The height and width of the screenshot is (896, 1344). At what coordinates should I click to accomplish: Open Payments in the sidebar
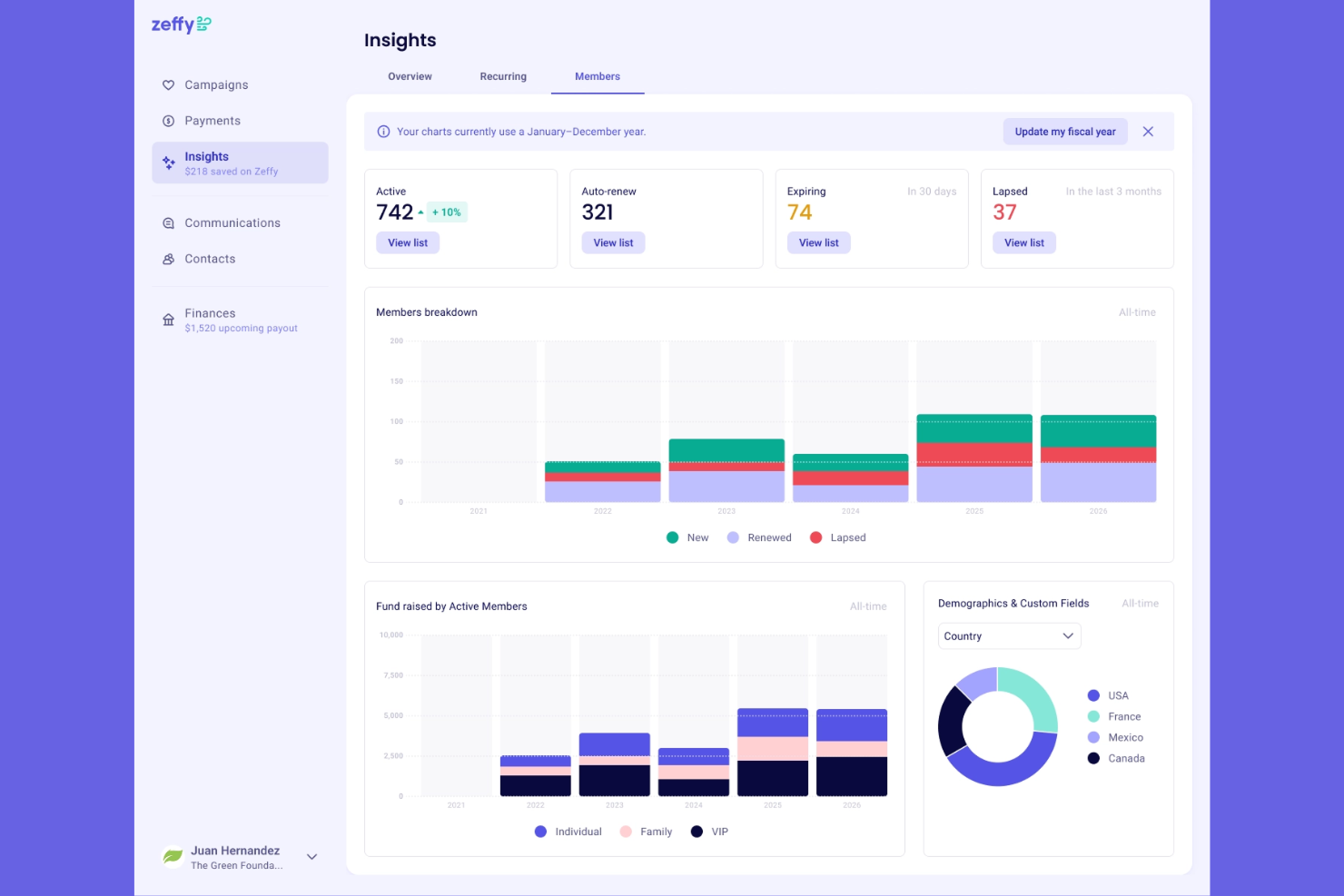click(x=240, y=121)
